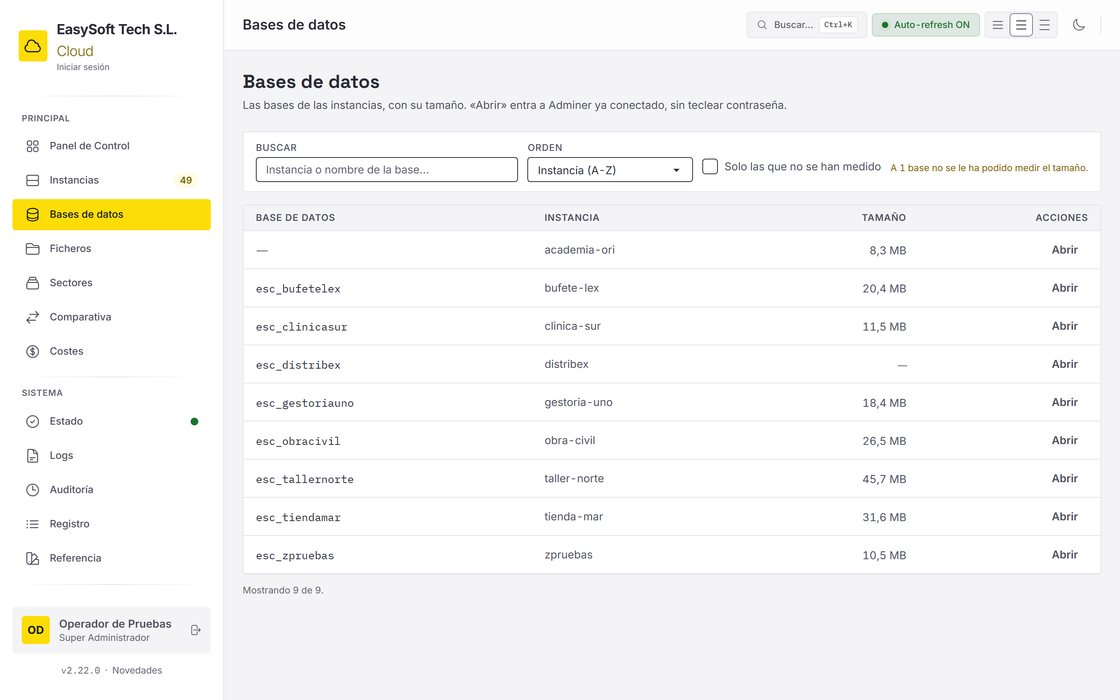The height and width of the screenshot is (700, 1120).
Task: Click Abrir in the distribex row
Action: tap(1064, 364)
